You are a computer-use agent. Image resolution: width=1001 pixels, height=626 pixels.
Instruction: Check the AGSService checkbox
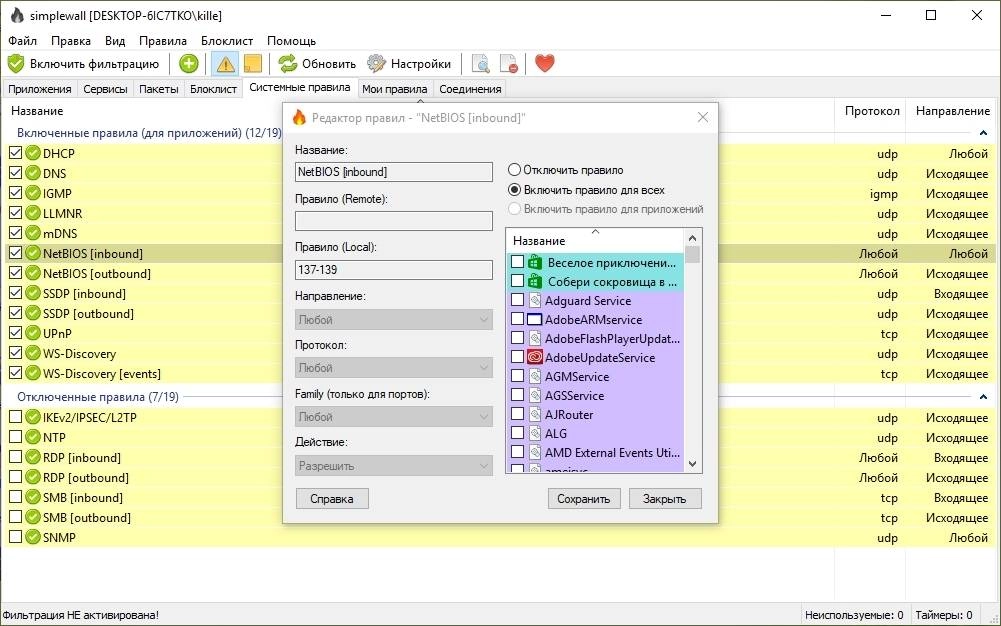pyautogui.click(x=518, y=395)
